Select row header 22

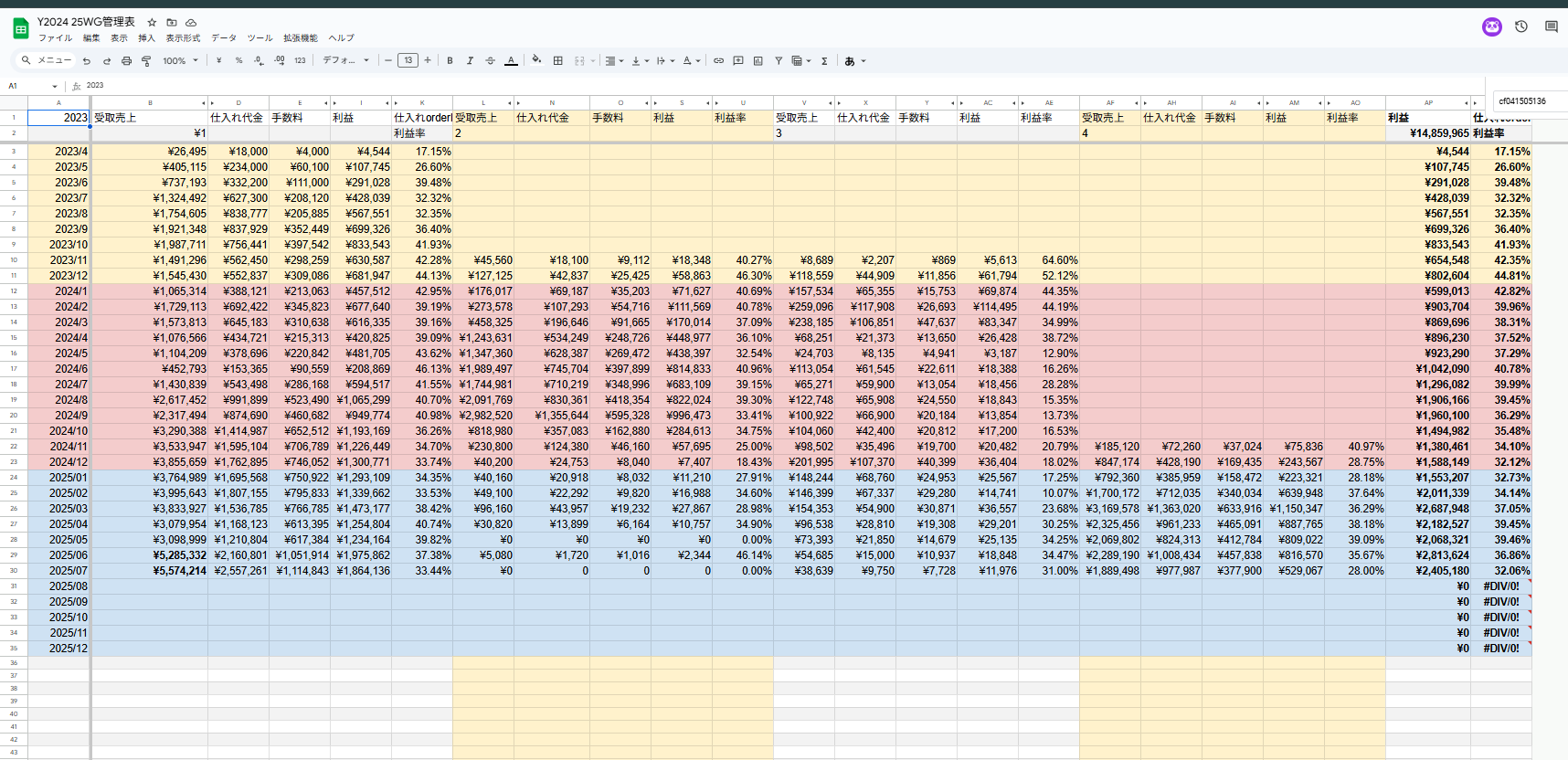point(14,447)
